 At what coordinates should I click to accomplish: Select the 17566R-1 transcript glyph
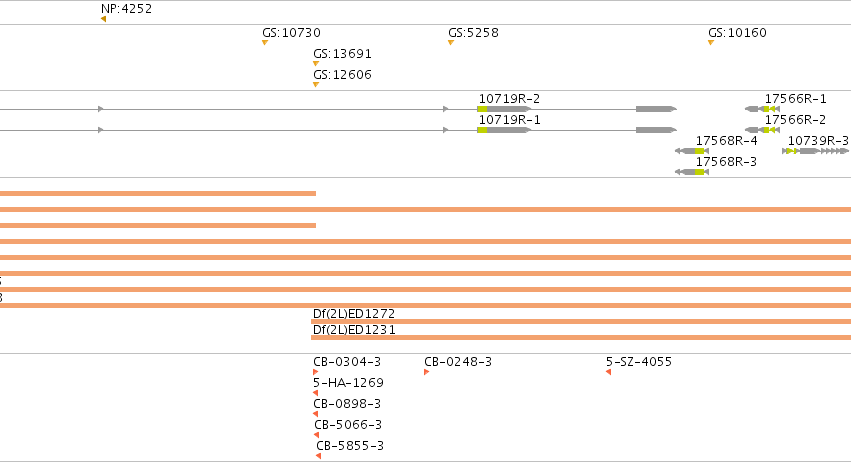click(763, 109)
